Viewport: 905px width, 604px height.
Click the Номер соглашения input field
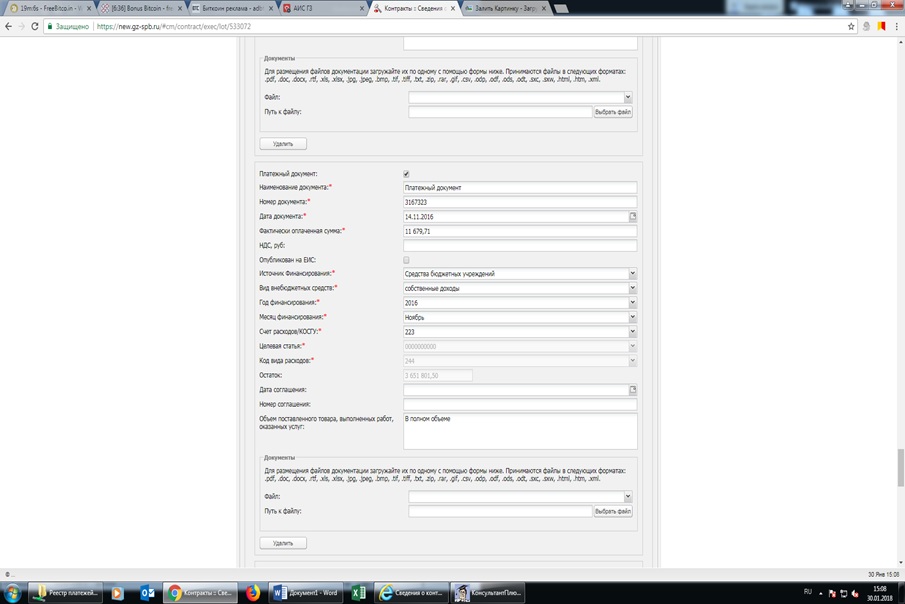click(x=520, y=404)
